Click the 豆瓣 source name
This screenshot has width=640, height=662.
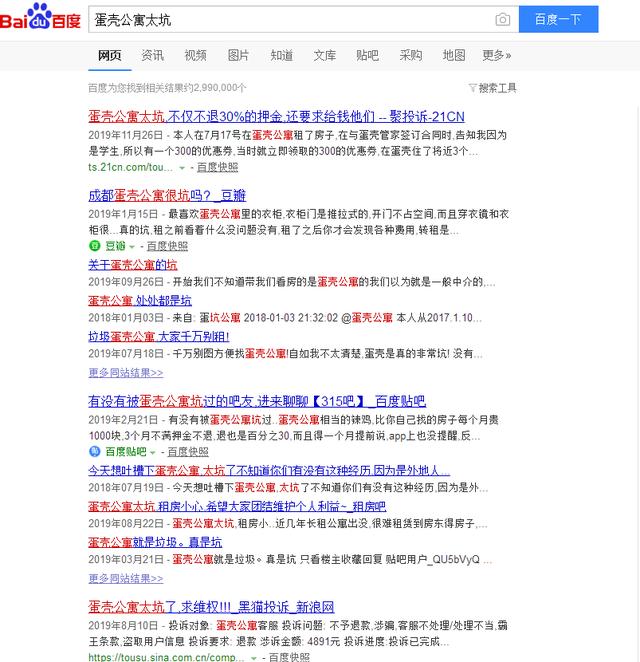115,246
